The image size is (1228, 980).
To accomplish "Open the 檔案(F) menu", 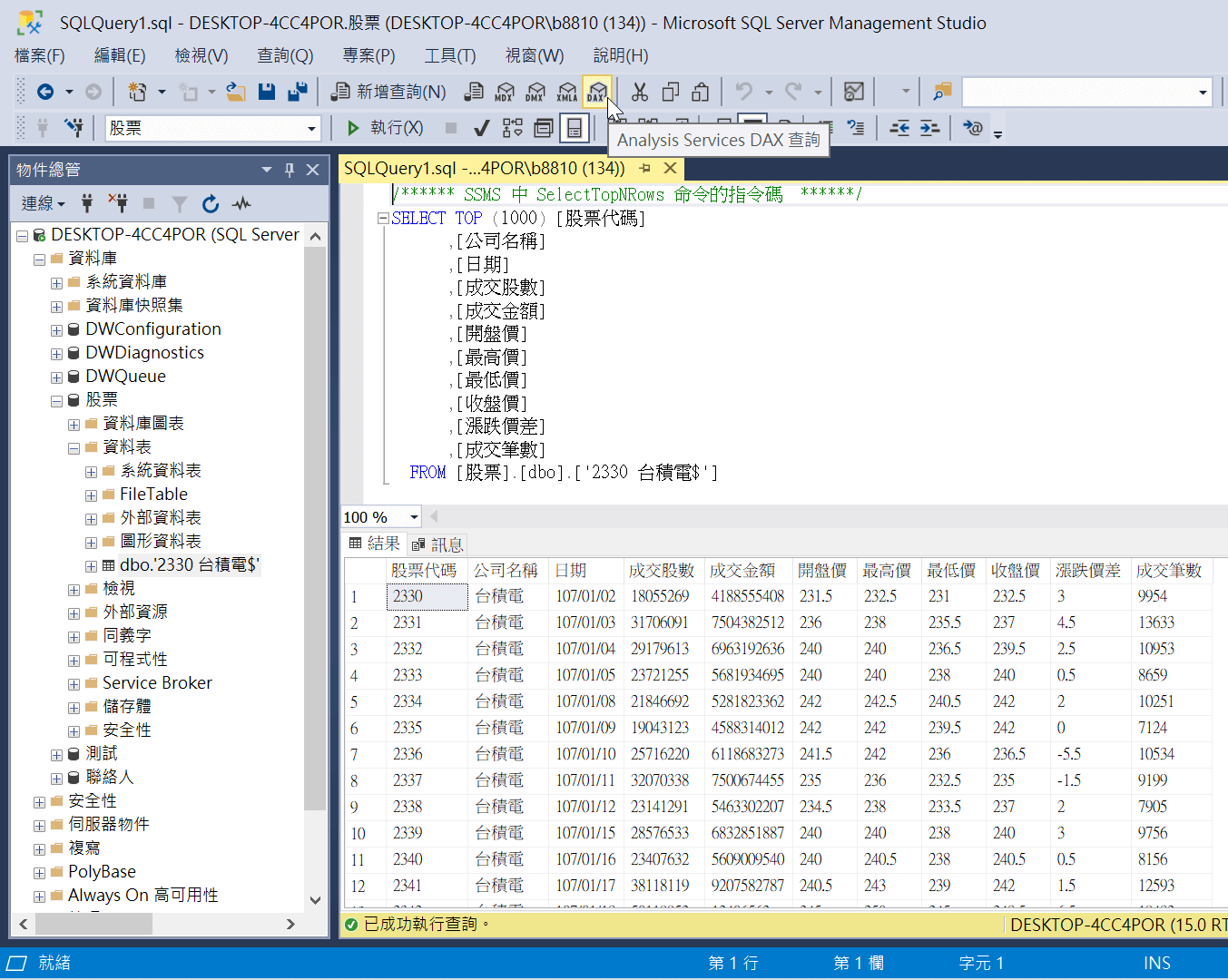I will point(40,55).
